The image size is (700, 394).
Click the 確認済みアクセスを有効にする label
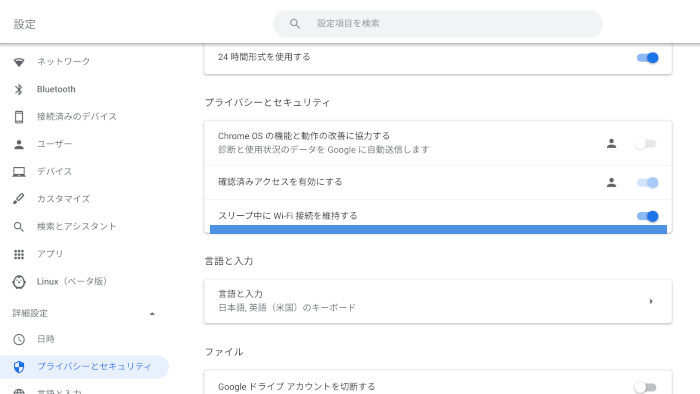pyautogui.click(x=280, y=182)
